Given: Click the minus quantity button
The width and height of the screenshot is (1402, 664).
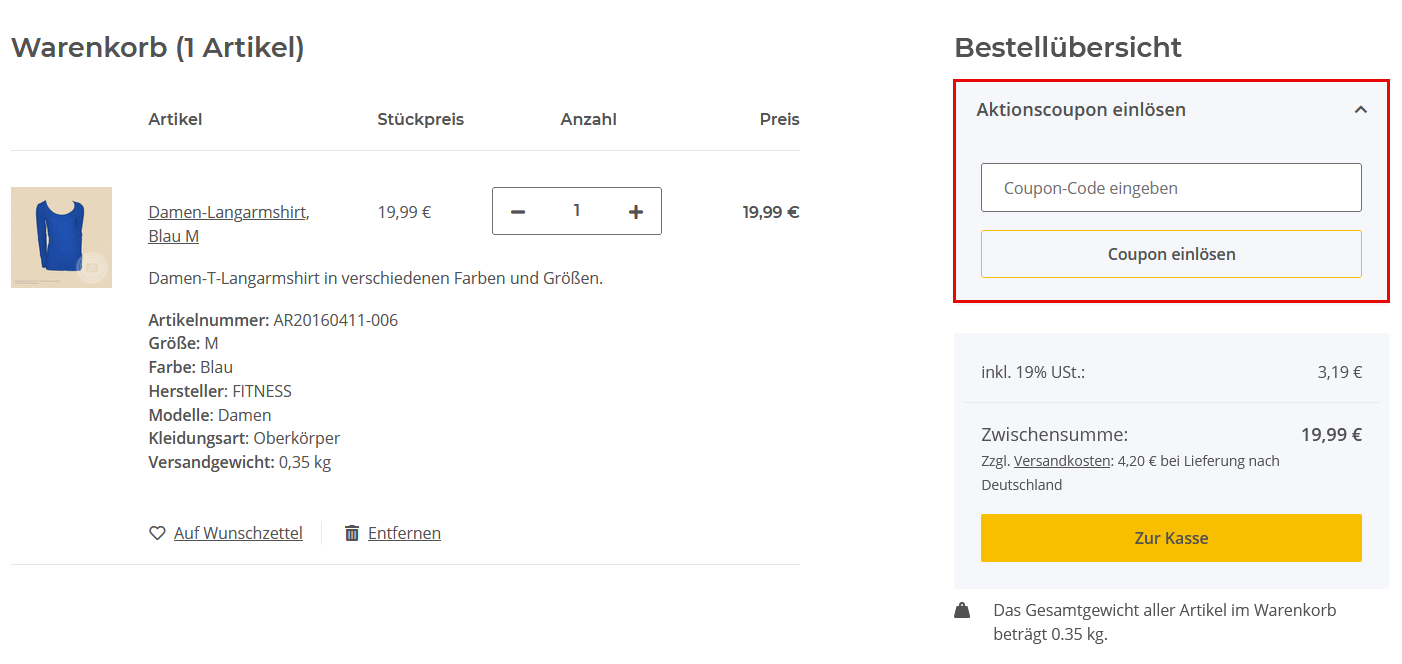Looking at the screenshot, I should coord(518,212).
